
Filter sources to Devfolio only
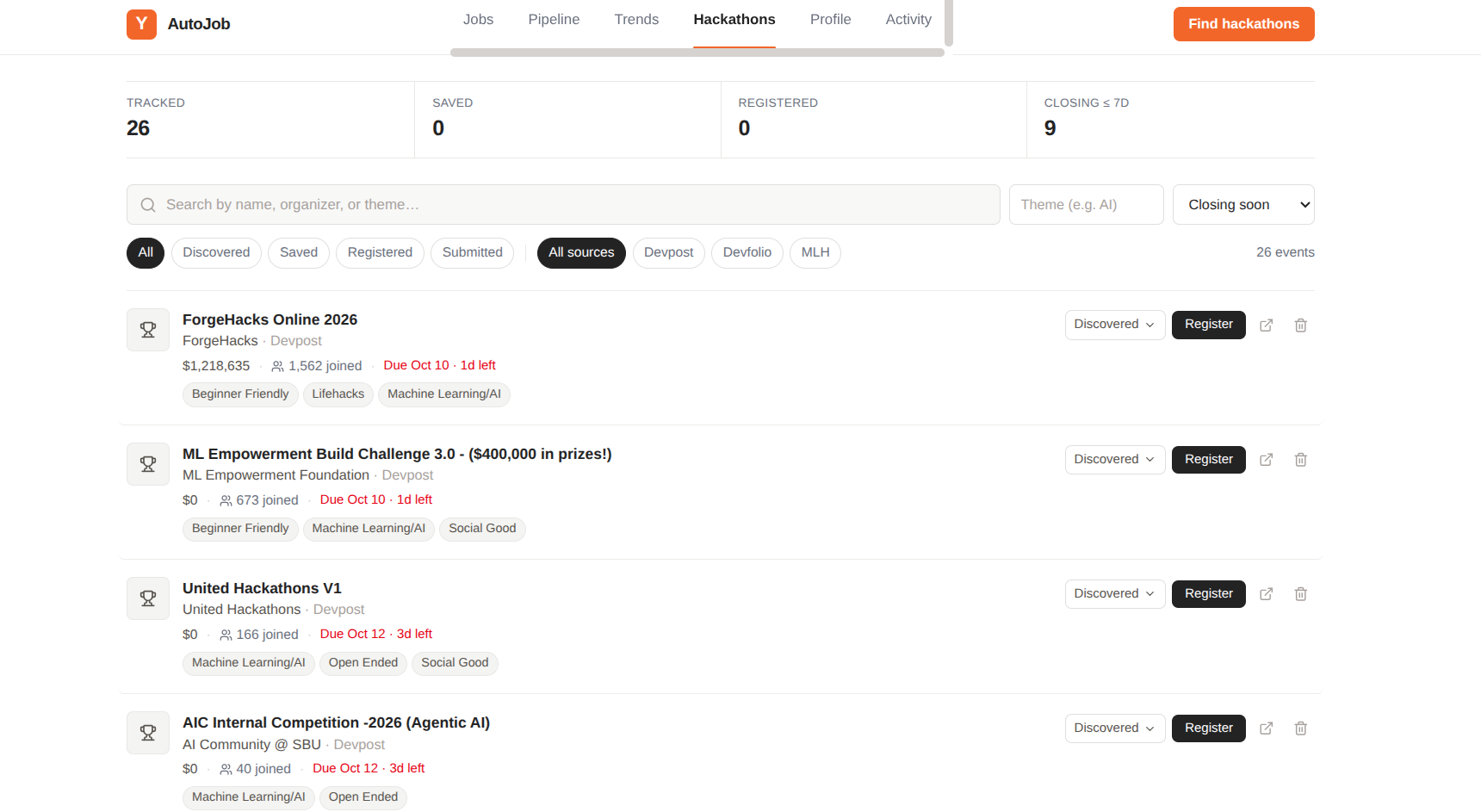(747, 253)
